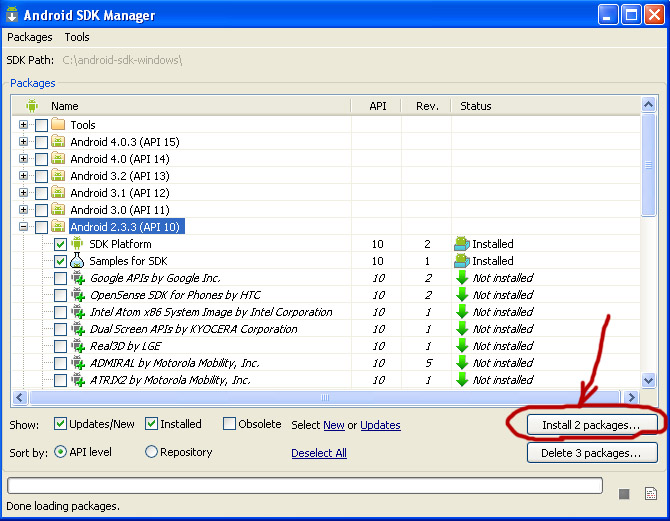Open the log window icon at bottom right
Screen dimensions: 670x521
pyautogui.click(x=650, y=494)
